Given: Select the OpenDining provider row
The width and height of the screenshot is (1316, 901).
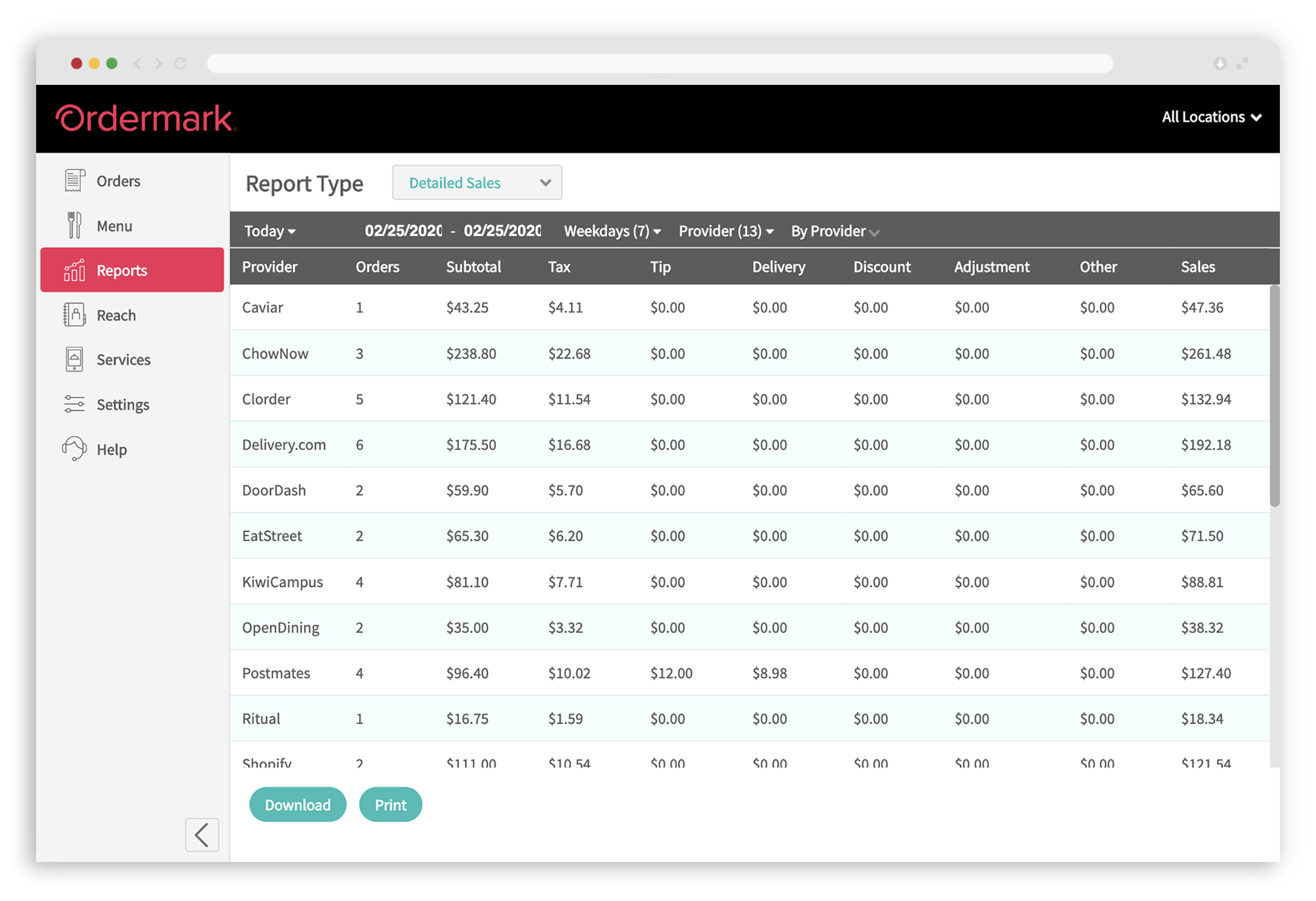Looking at the screenshot, I should point(750,627).
